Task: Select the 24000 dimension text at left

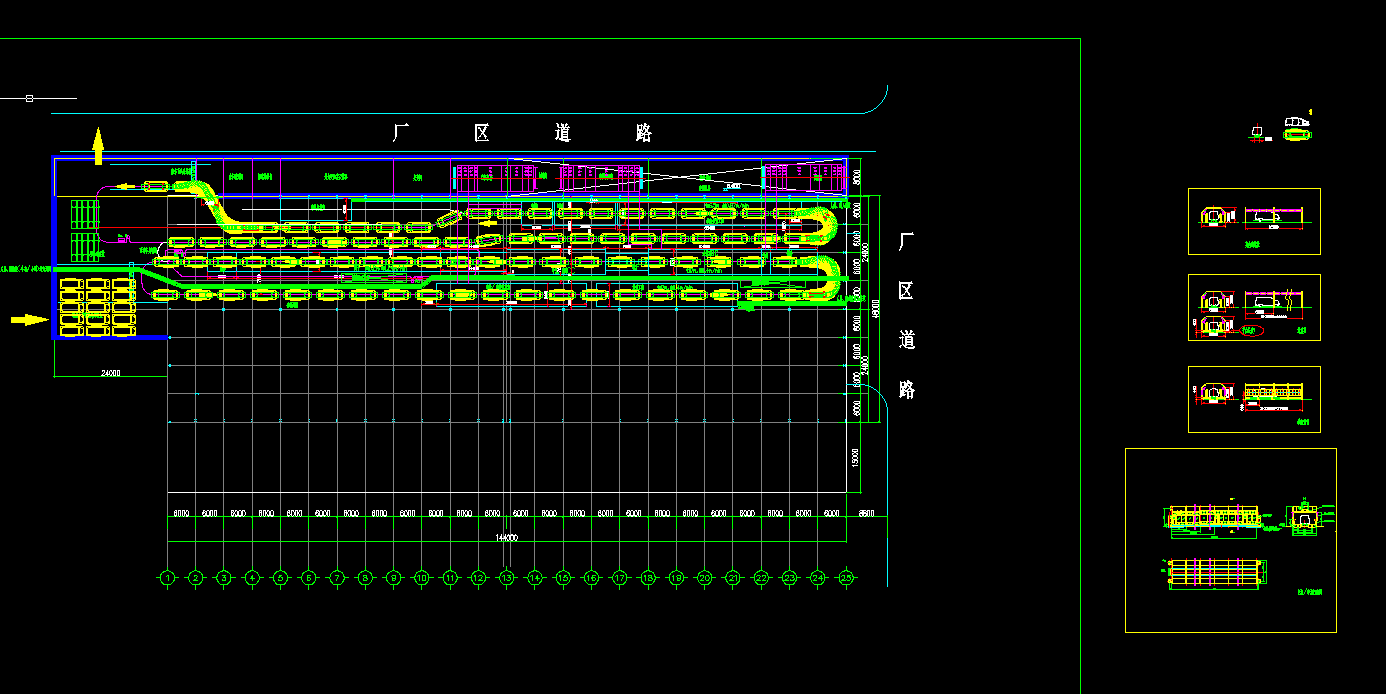Action: point(110,373)
